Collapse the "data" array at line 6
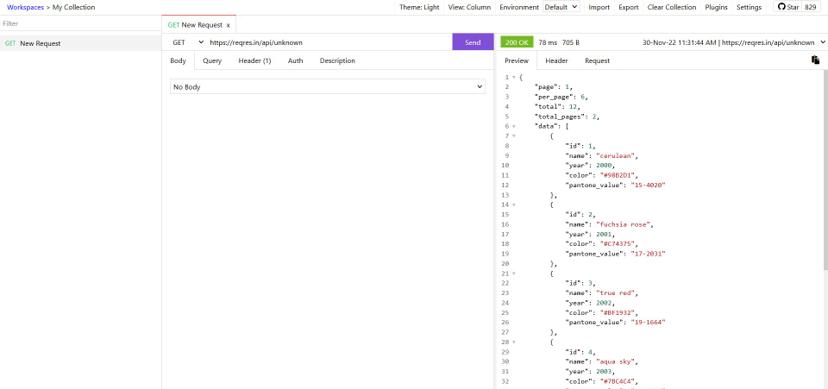The image size is (828, 389). (514, 126)
